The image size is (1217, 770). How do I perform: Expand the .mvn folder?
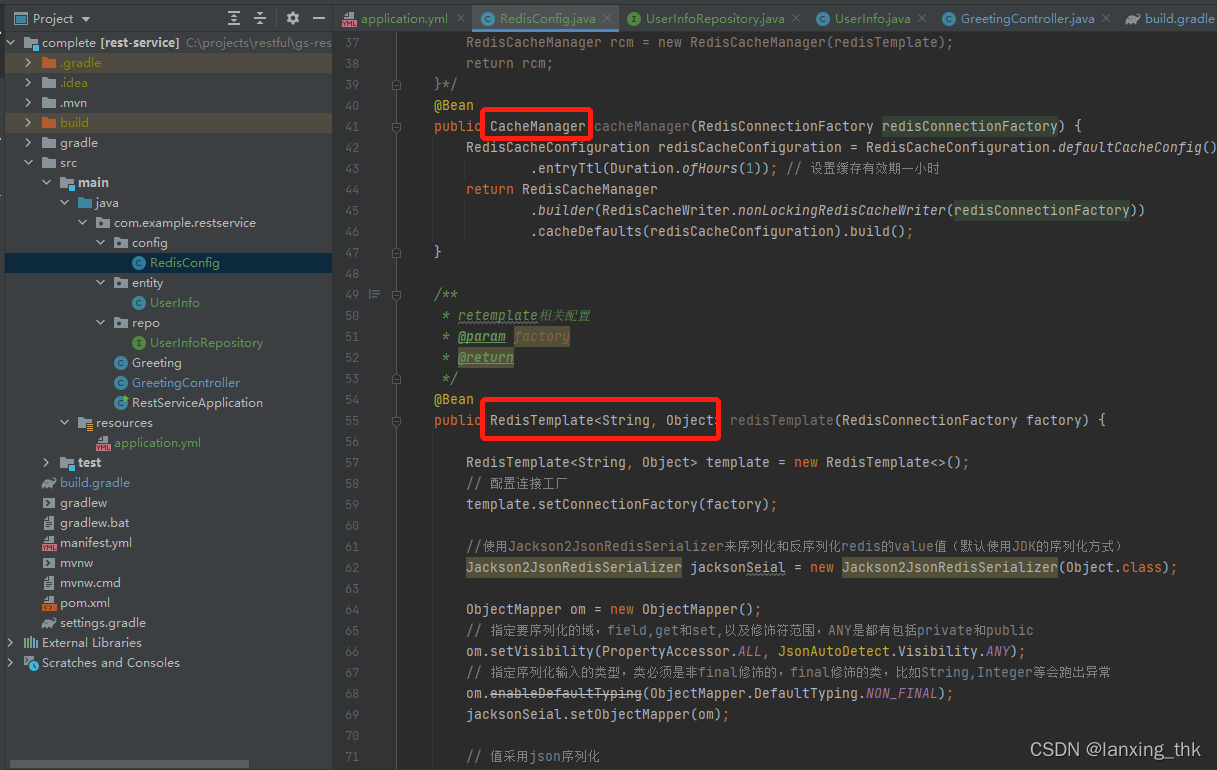click(29, 103)
